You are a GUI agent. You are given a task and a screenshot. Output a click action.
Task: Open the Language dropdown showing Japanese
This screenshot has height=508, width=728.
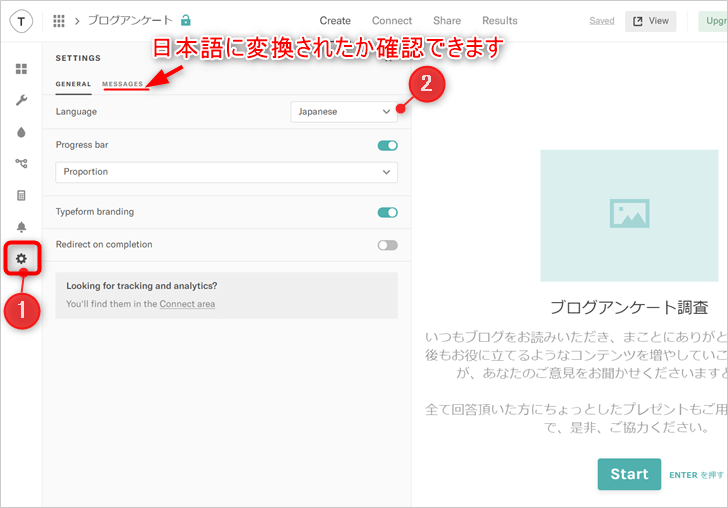pos(344,112)
